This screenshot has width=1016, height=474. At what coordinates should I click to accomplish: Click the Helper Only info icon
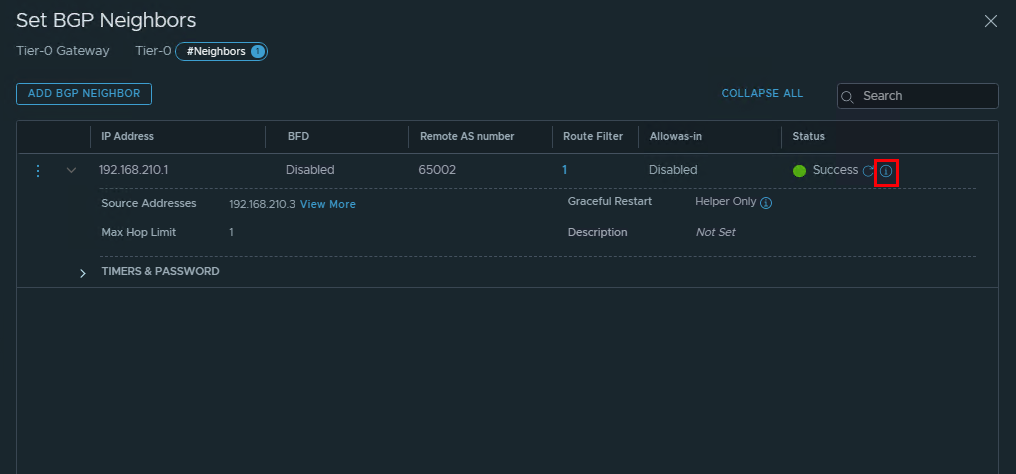tap(766, 203)
